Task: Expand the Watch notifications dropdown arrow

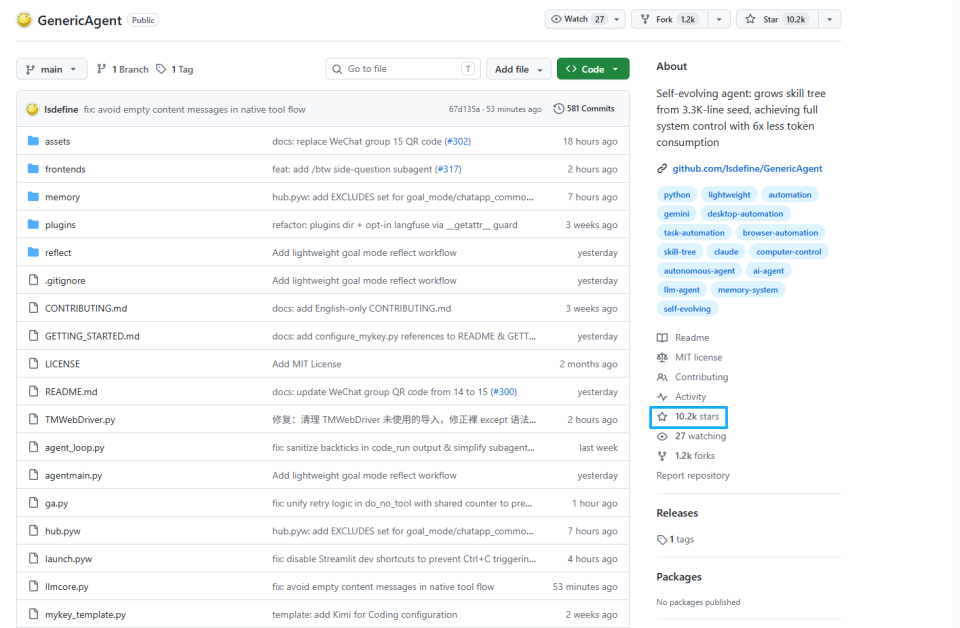Action: pyautogui.click(x=617, y=19)
